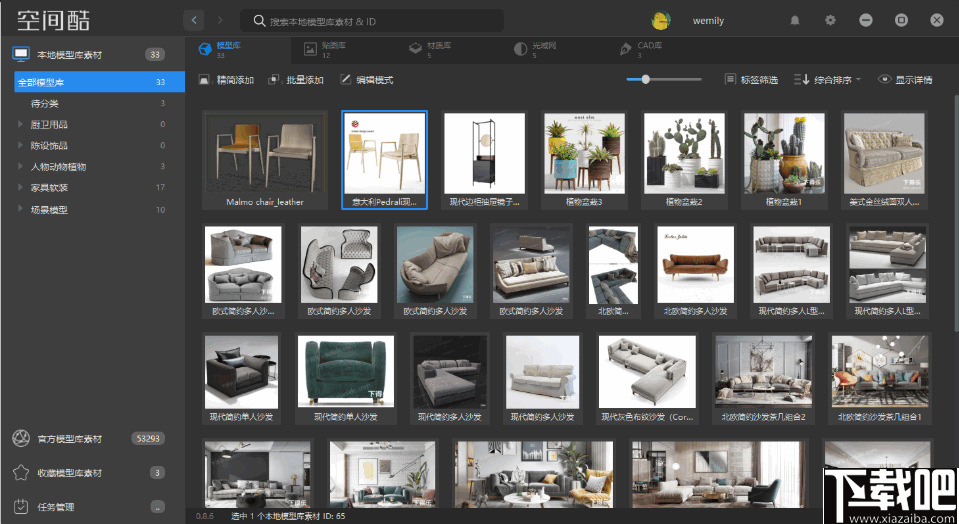Expand the 人物动物植物 category
The height and width of the screenshot is (524, 959).
20,166
